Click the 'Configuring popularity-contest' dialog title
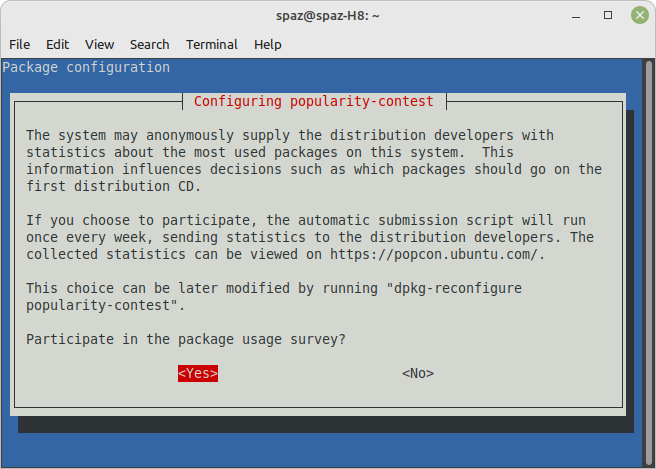This screenshot has width=656, height=469. click(314, 101)
